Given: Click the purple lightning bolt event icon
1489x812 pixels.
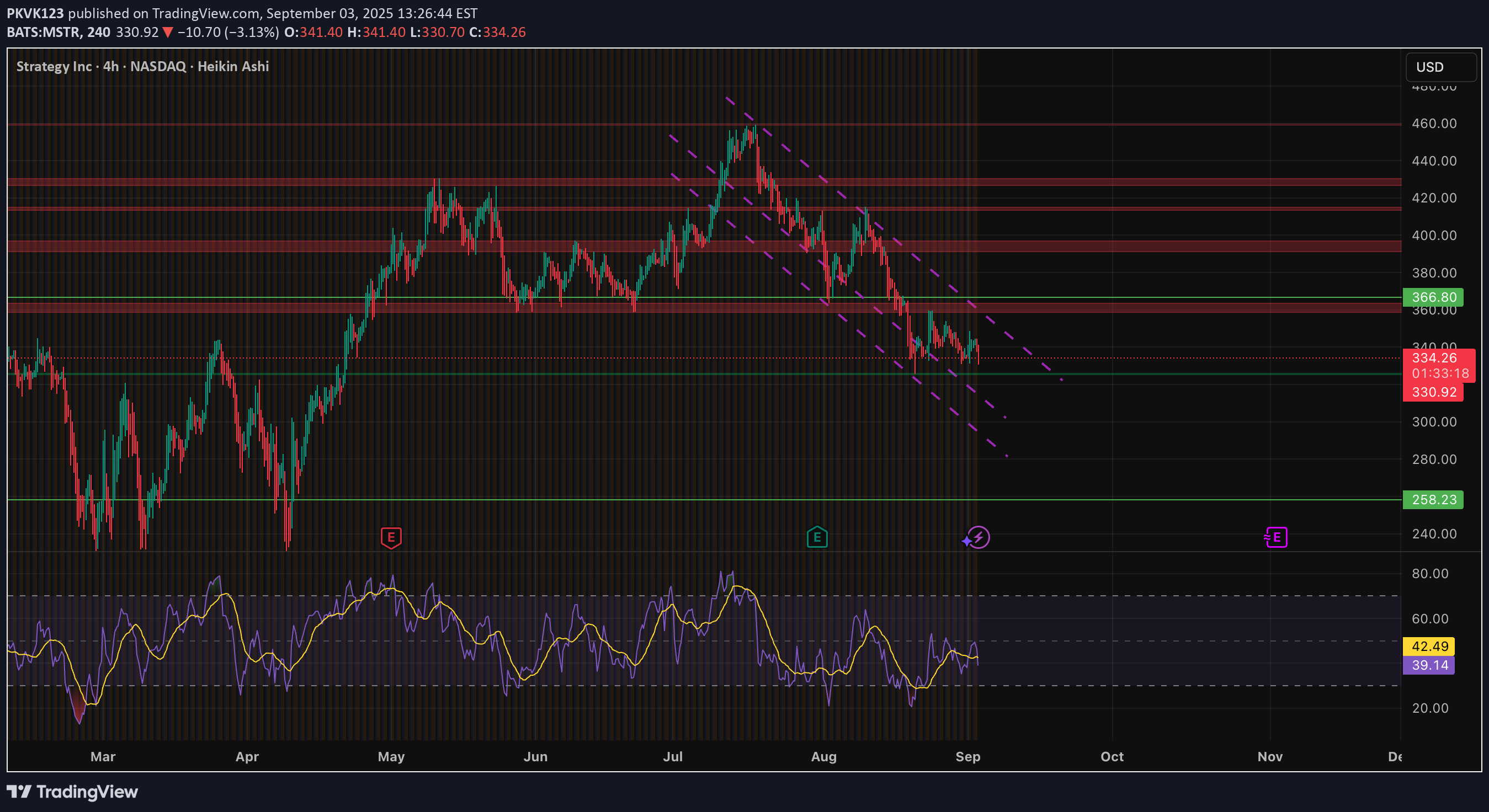Looking at the screenshot, I should pyautogui.click(x=977, y=537).
